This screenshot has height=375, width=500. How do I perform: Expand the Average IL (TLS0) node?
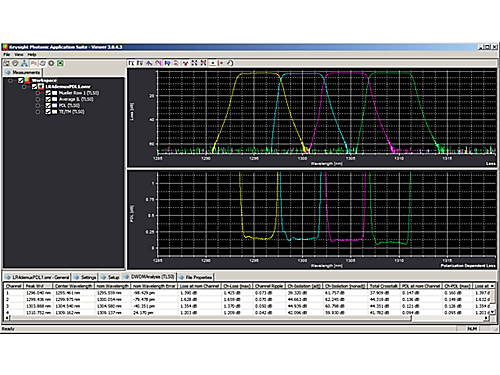(38, 99)
